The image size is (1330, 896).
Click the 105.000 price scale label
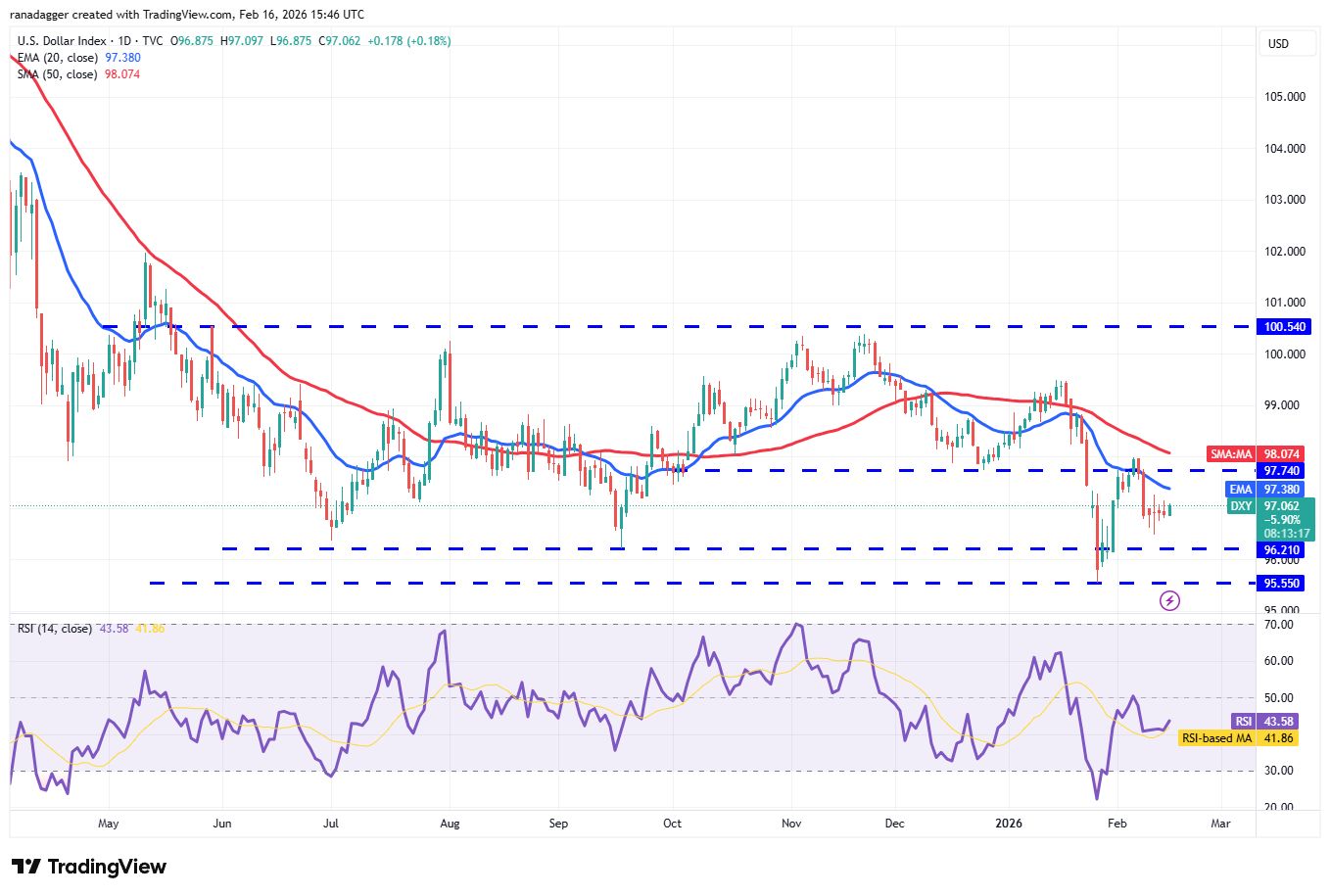click(1286, 97)
